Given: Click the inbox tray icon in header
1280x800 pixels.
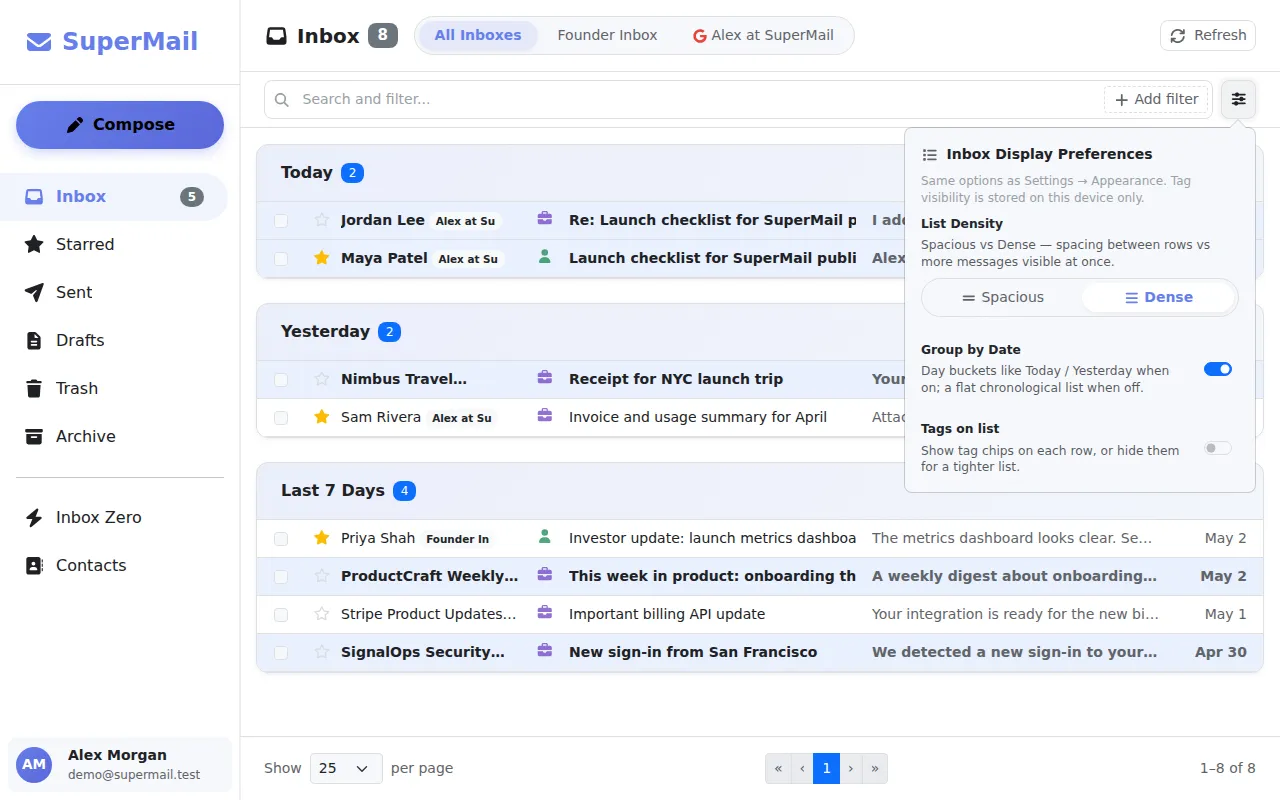Looking at the screenshot, I should (x=276, y=36).
